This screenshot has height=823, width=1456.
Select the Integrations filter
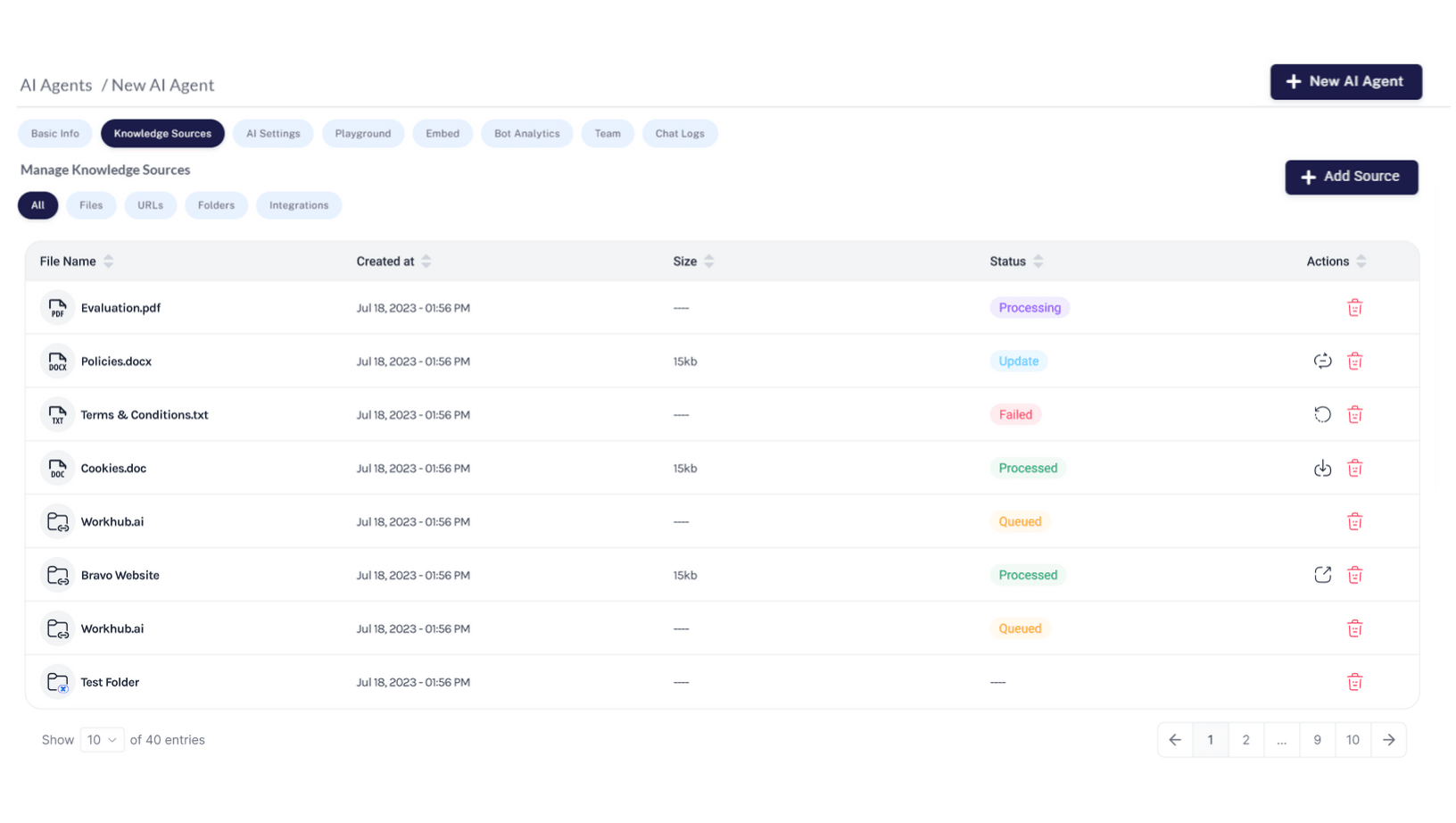299,205
